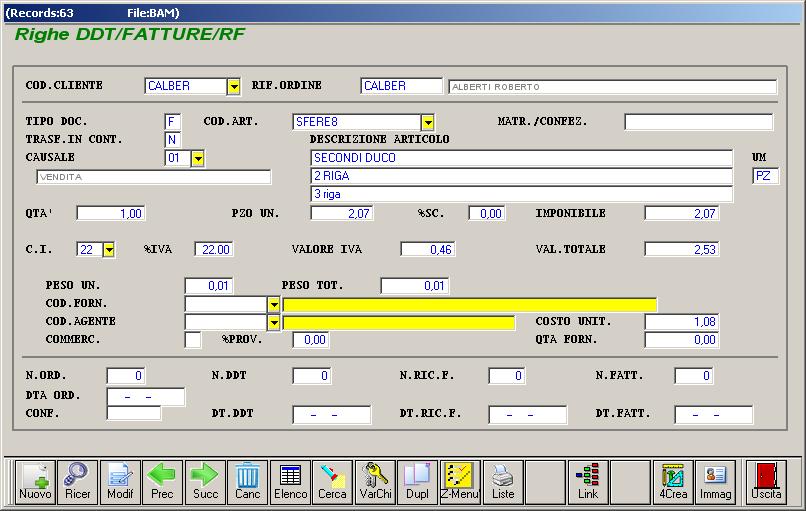Viewport: 806px width, 511px height.
Task: Click the Cerca find icon
Action: (332, 482)
